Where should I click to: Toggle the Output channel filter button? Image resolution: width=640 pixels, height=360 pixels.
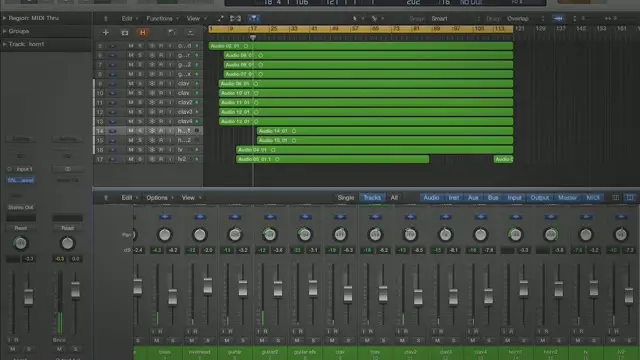(540, 198)
